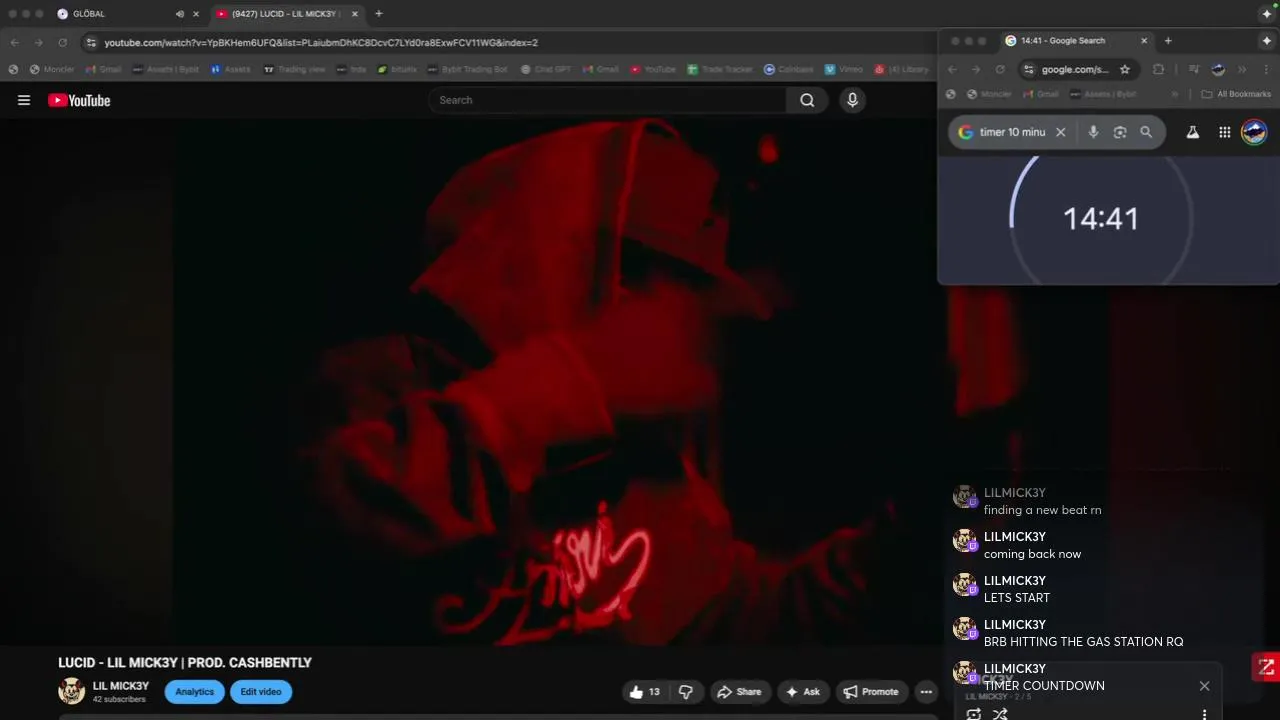Open new tab in YouTube window

379,14
